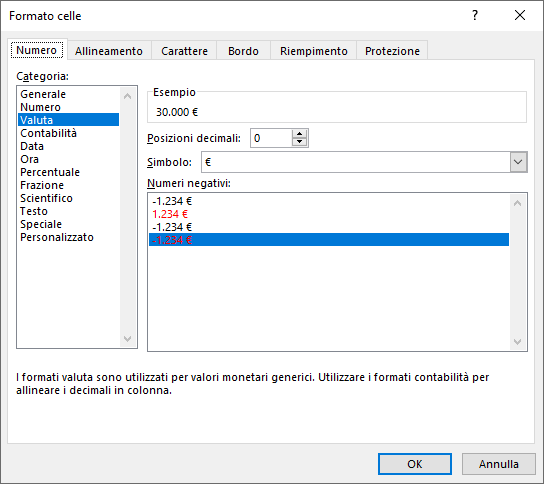This screenshot has width=544, height=484.
Task: Click the Annulla button
Action: click(x=499, y=464)
